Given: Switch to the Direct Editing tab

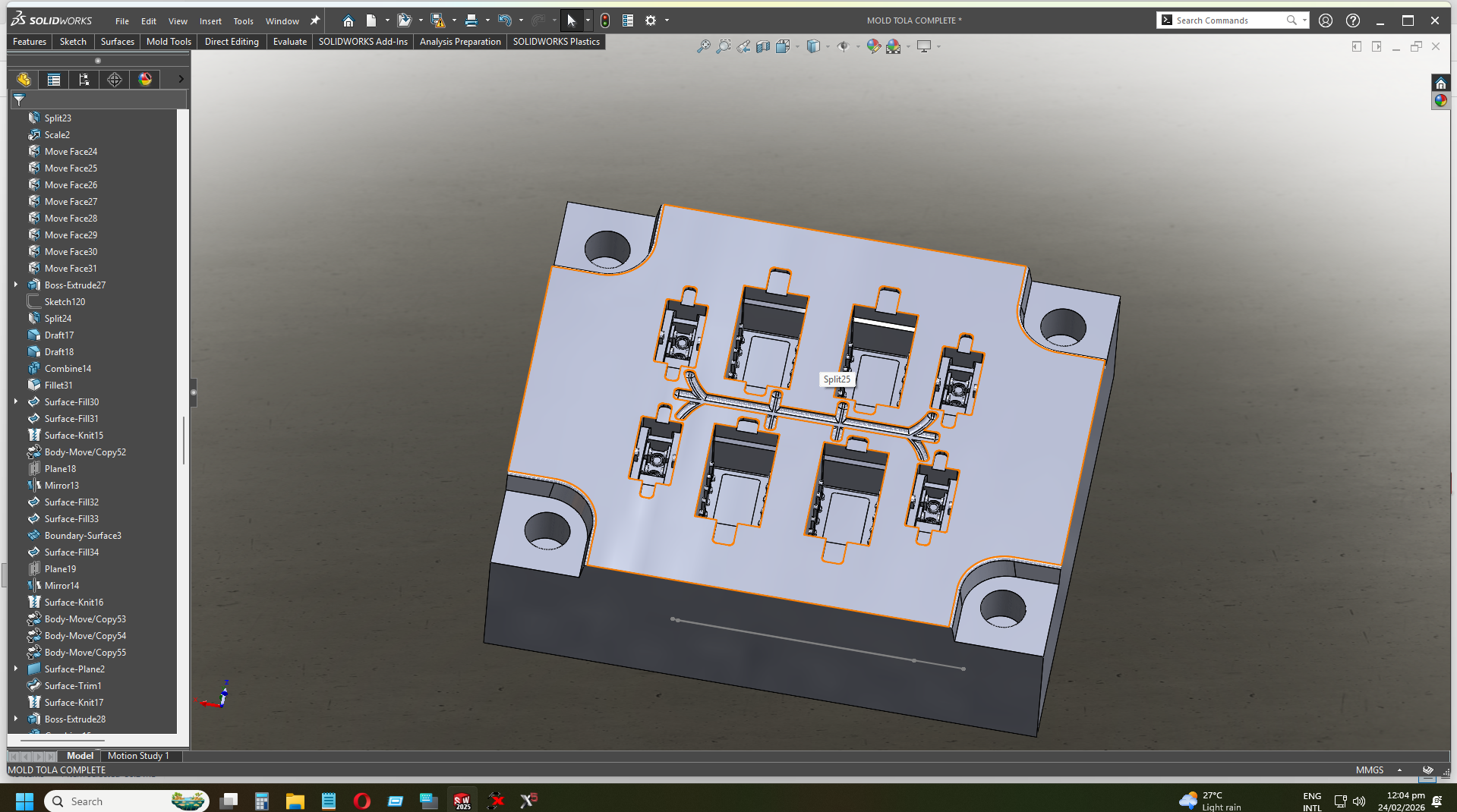Looking at the screenshot, I should [232, 42].
